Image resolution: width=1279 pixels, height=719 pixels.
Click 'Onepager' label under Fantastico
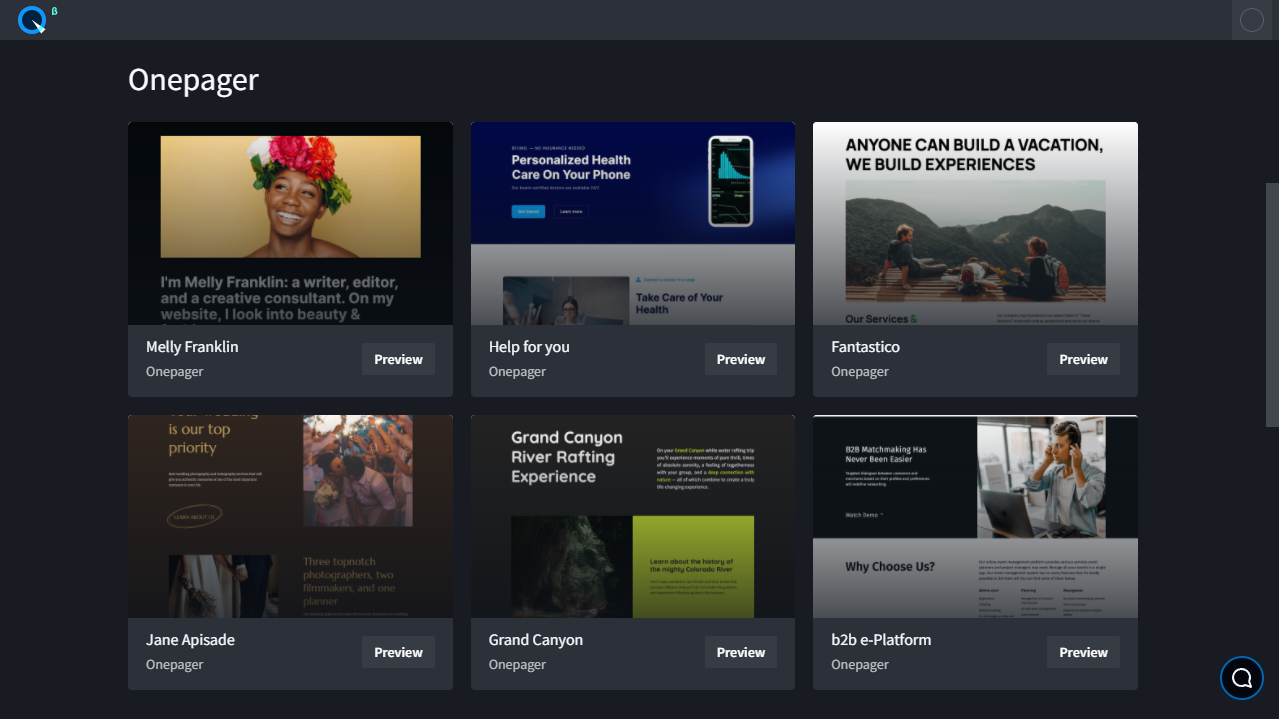point(860,372)
